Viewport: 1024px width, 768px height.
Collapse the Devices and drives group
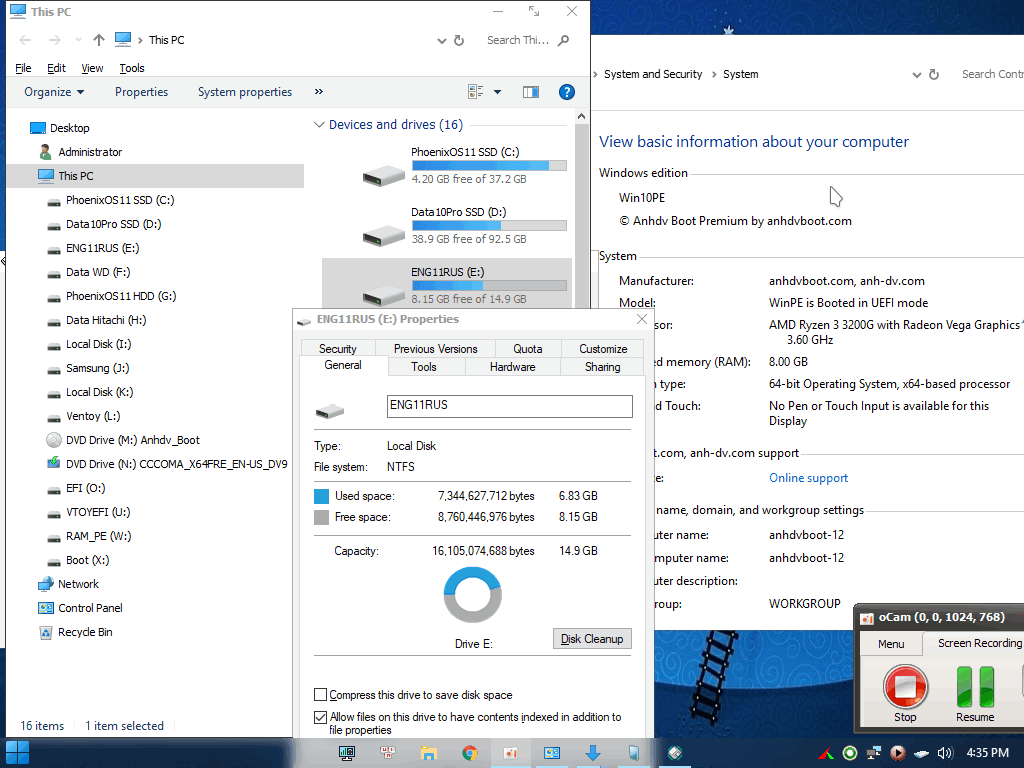point(319,125)
